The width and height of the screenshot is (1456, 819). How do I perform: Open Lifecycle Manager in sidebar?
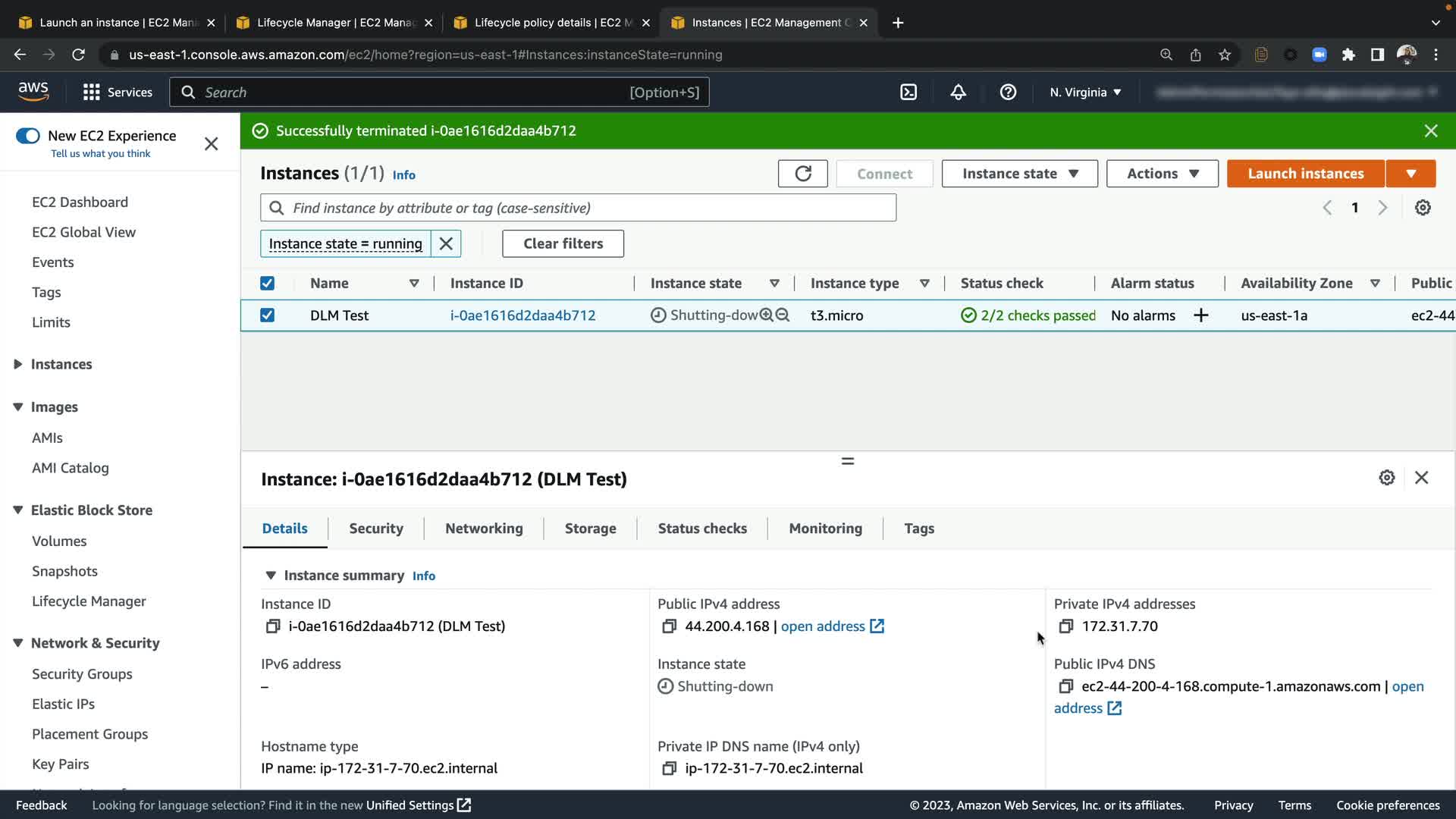click(x=89, y=601)
